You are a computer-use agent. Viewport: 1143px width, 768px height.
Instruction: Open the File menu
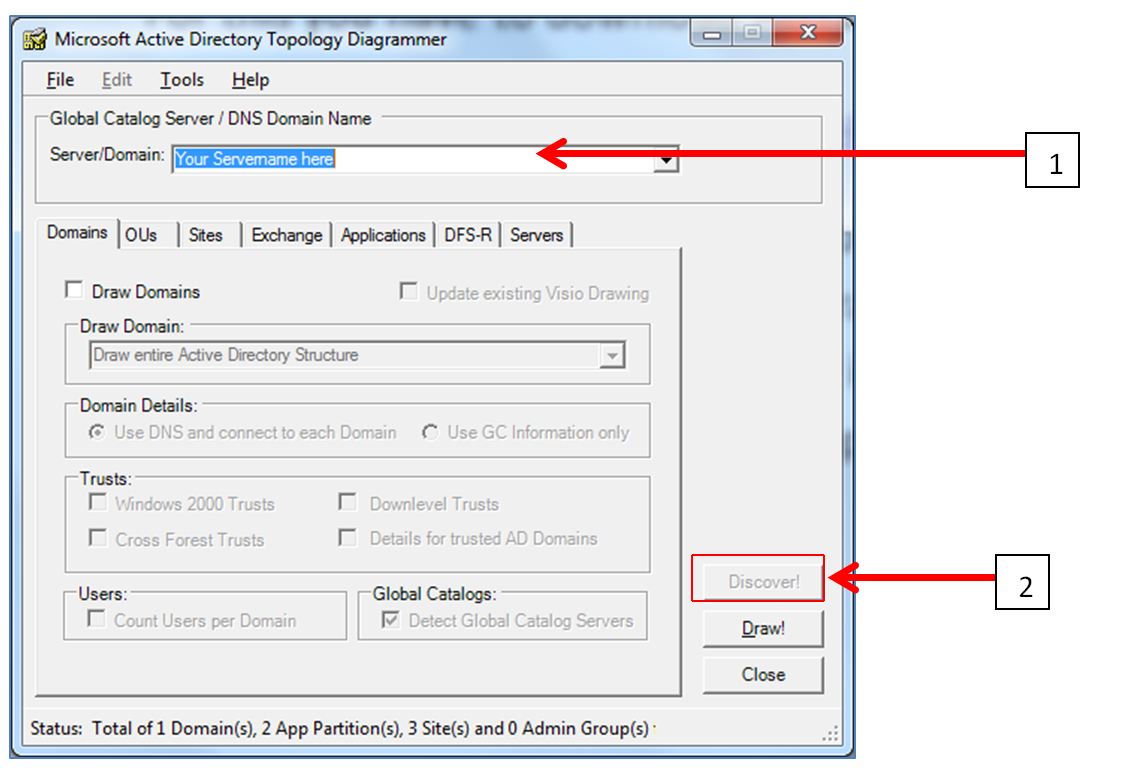coord(60,79)
